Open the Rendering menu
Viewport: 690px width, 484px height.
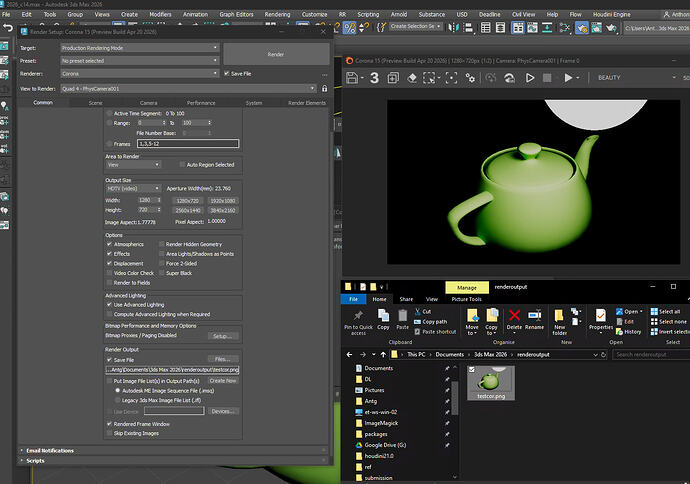277,15
